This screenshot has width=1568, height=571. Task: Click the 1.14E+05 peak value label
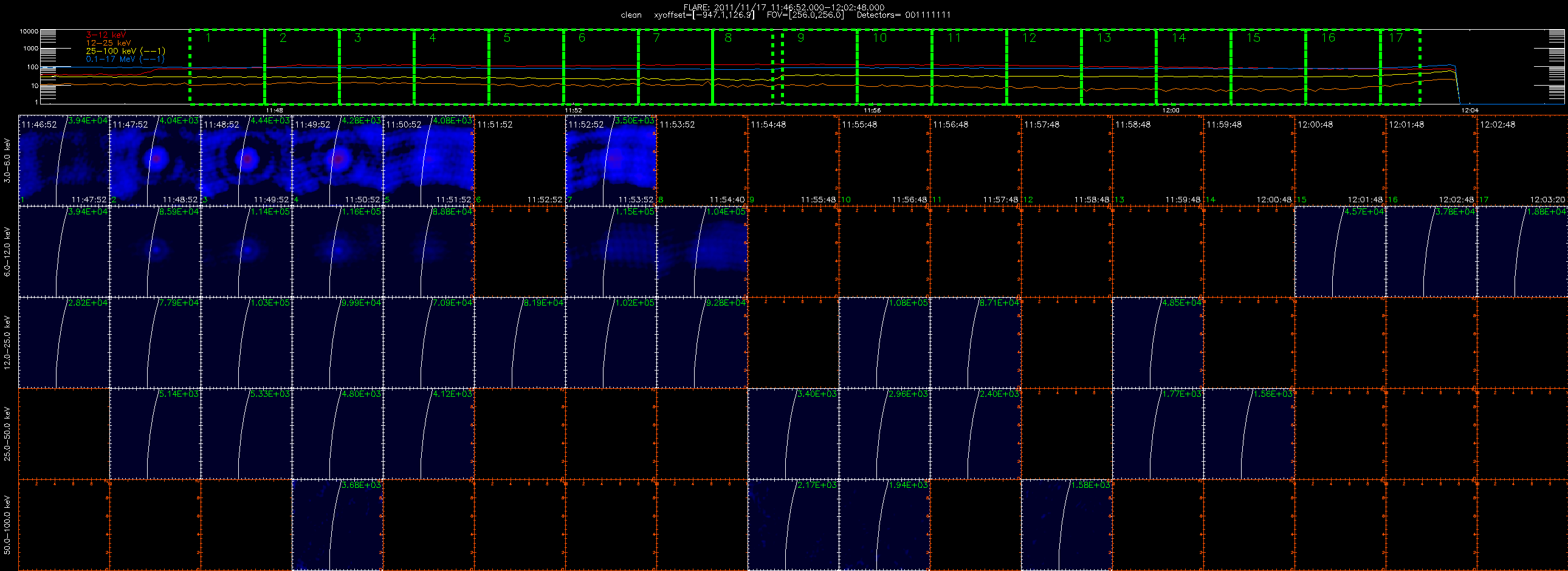pos(270,211)
